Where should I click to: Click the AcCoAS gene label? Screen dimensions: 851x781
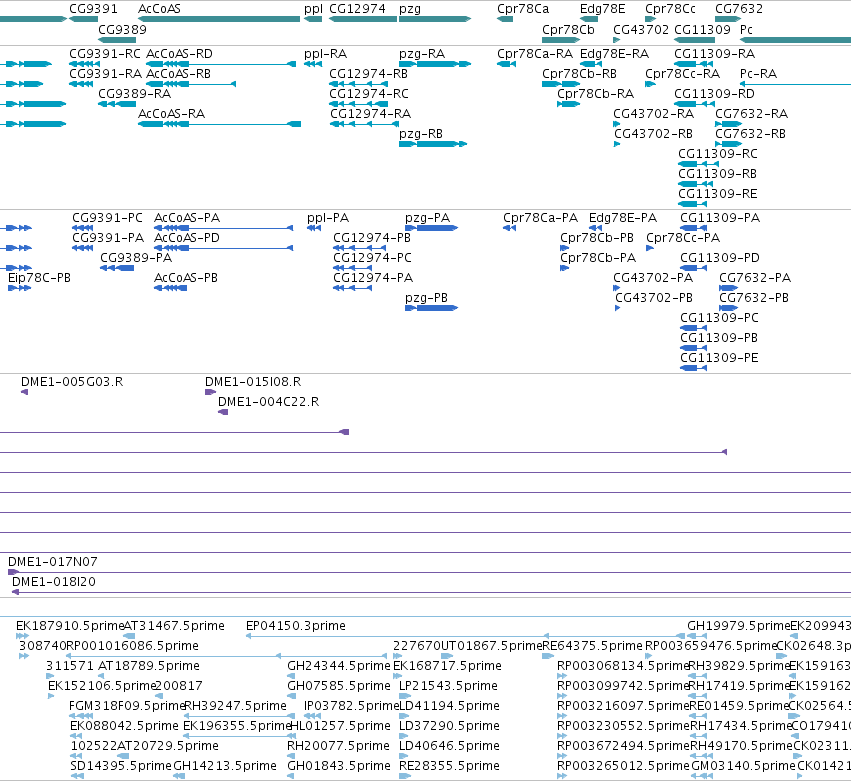pyautogui.click(x=159, y=9)
